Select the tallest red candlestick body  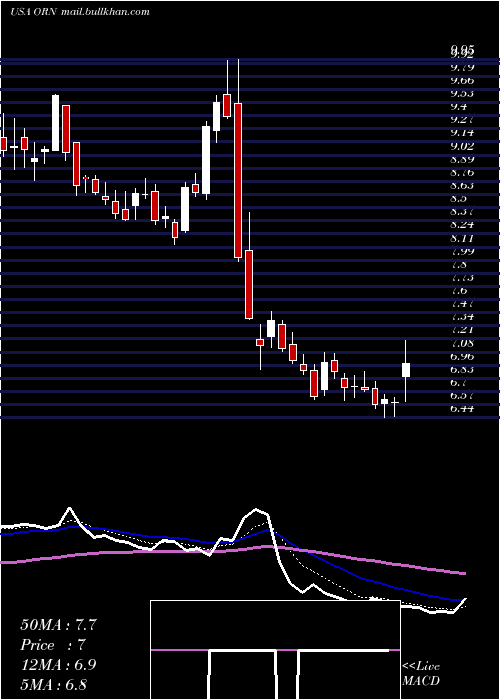point(238,180)
